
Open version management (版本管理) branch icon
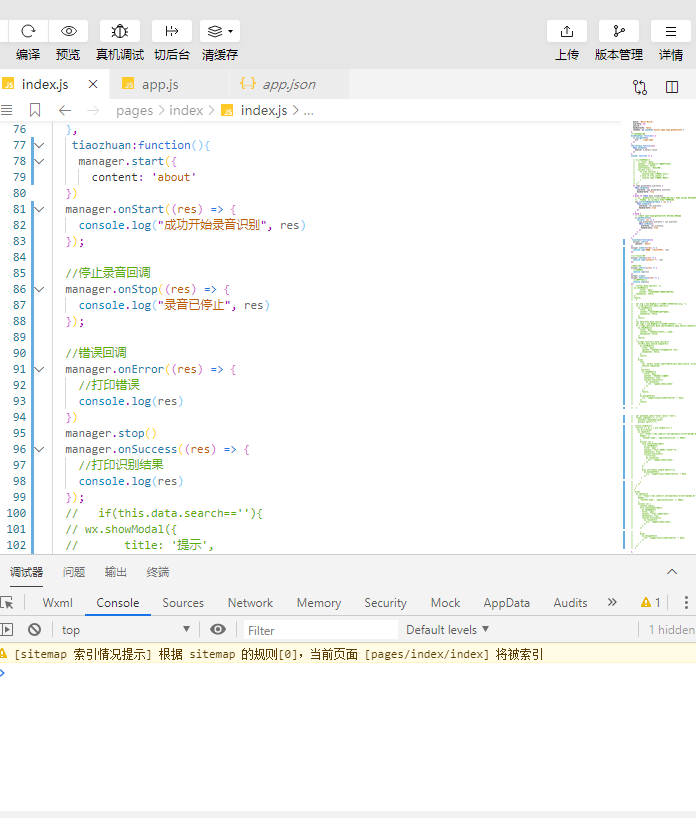[618, 31]
